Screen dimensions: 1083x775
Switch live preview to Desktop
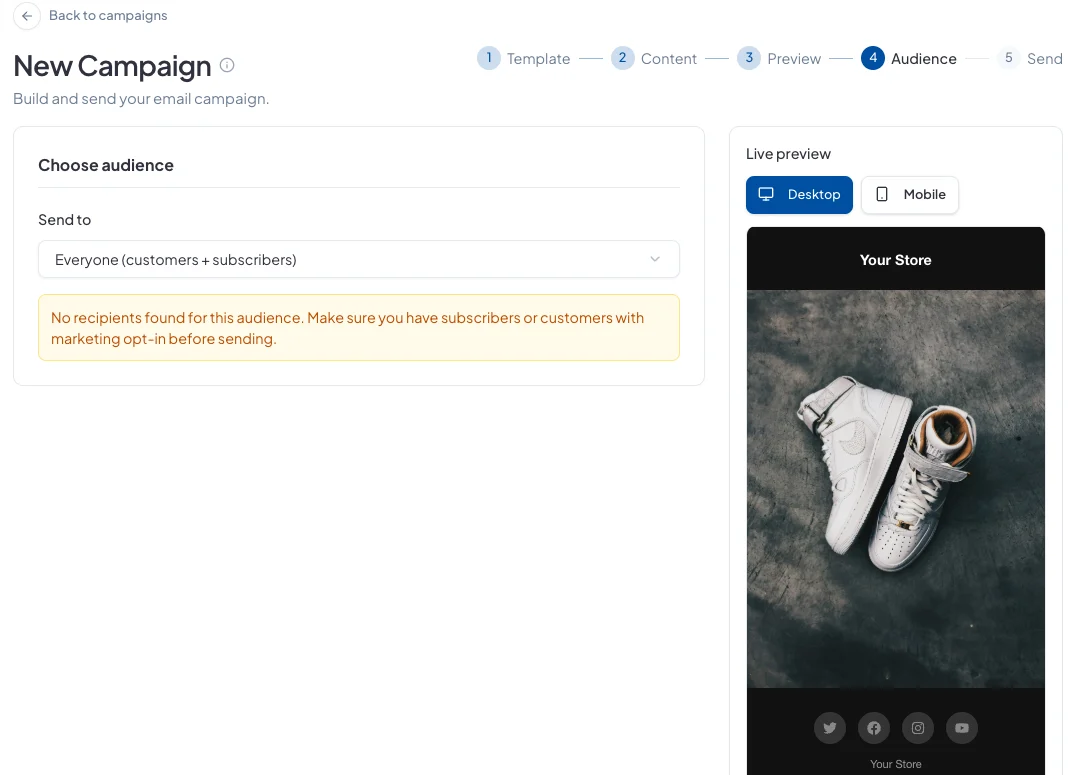tap(799, 195)
